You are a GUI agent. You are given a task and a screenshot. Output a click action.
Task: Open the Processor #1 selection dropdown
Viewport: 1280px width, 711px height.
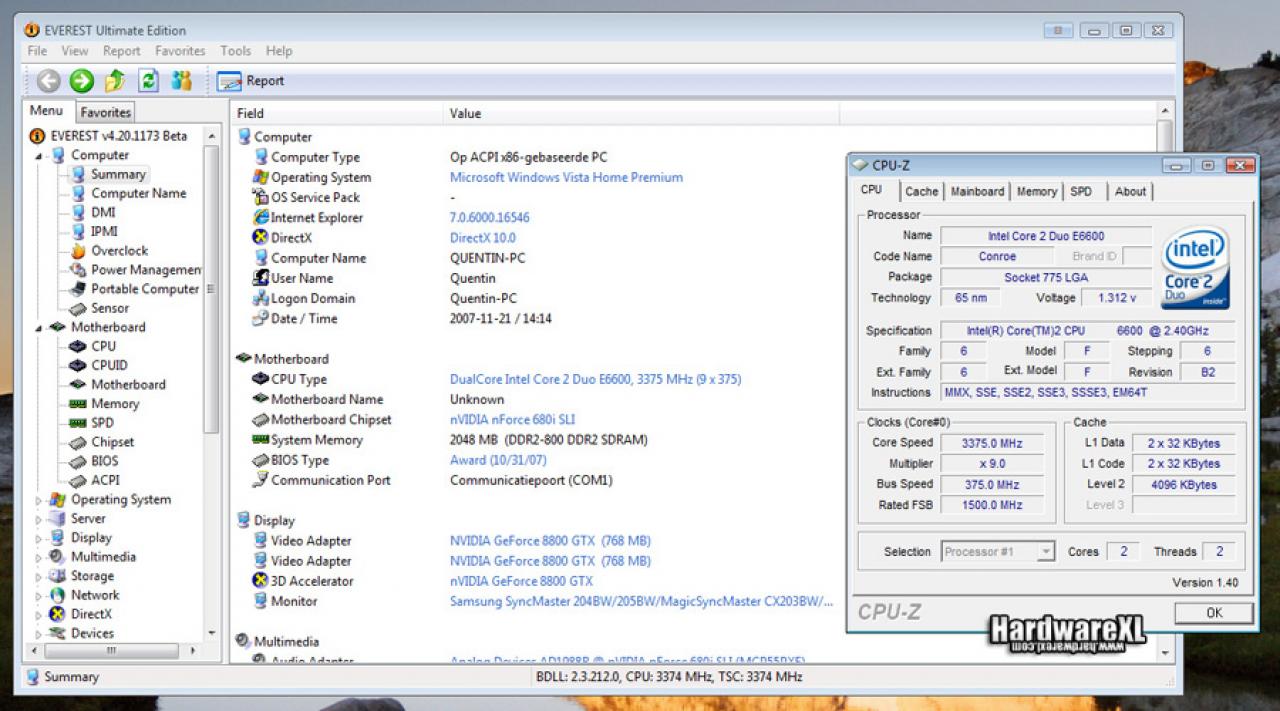tap(998, 551)
